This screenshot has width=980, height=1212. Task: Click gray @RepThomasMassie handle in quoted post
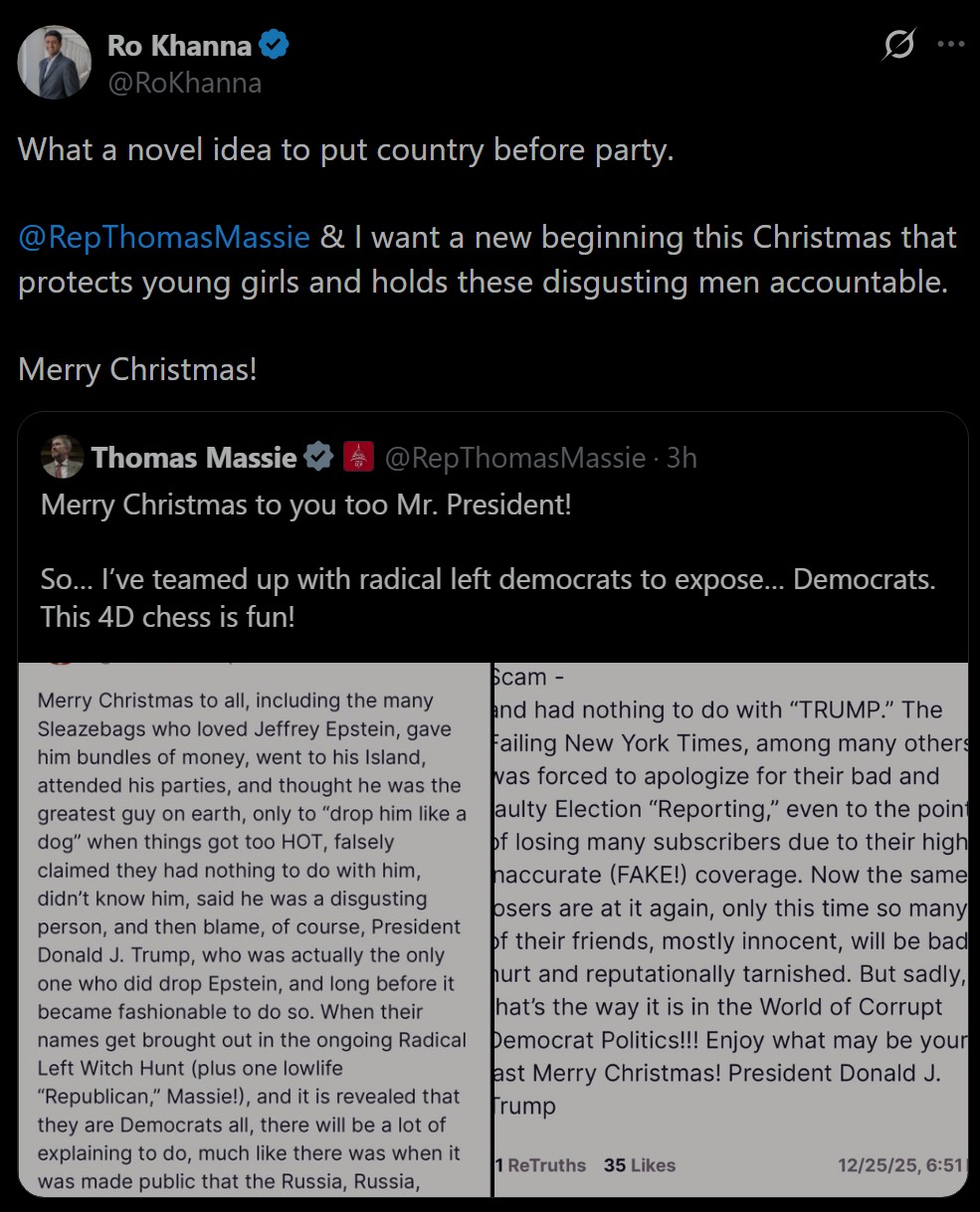click(515, 458)
